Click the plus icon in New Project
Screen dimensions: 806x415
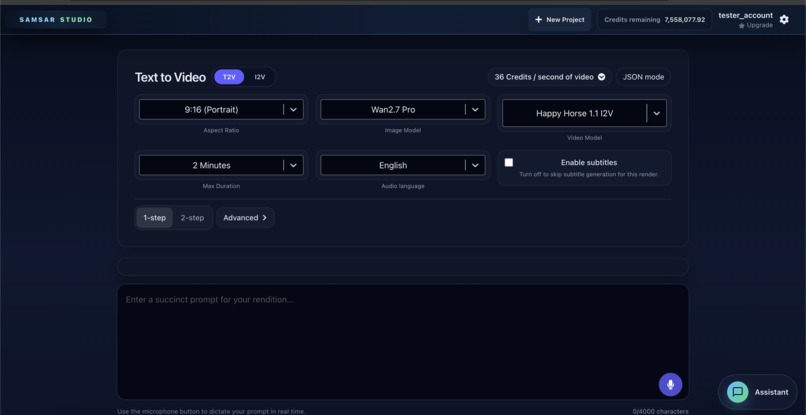[x=538, y=20]
